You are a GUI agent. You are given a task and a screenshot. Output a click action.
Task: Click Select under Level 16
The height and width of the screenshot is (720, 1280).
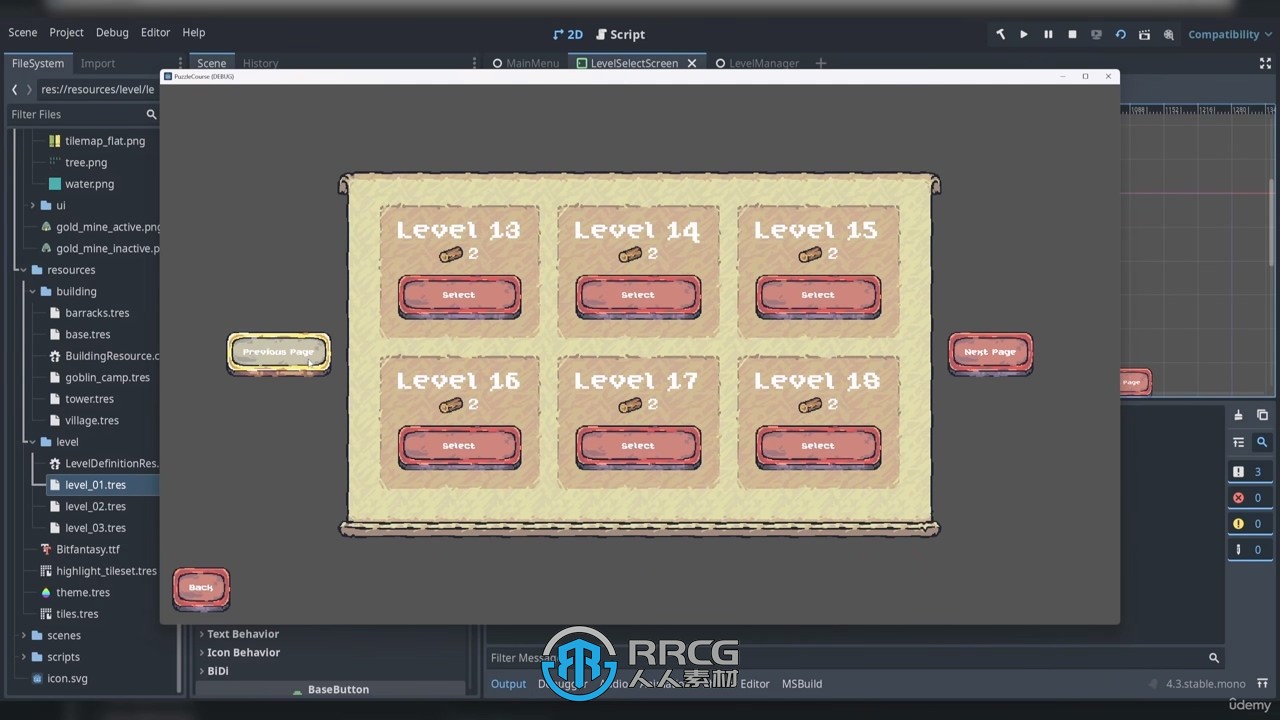[x=459, y=446]
